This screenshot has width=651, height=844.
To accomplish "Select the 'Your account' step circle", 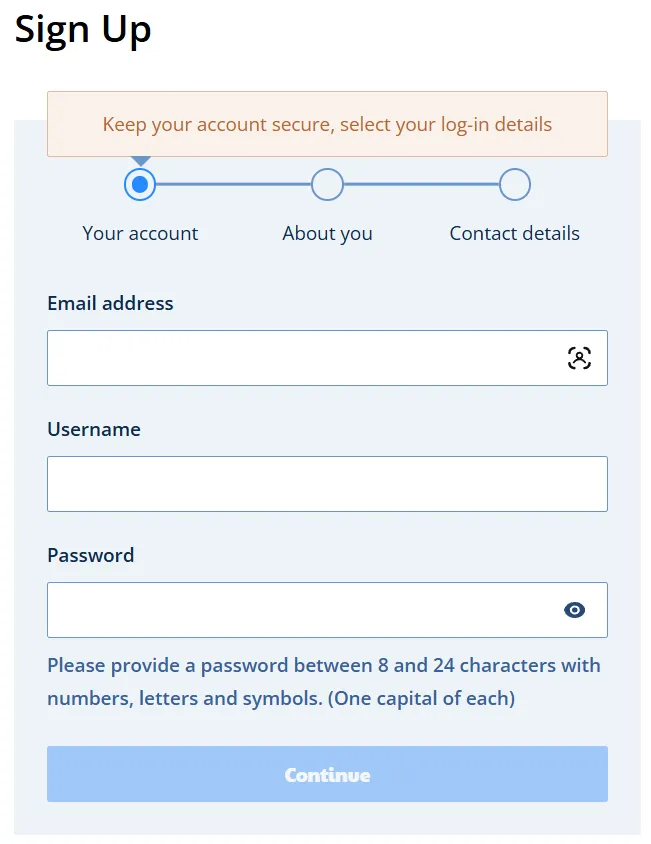I will [x=140, y=185].
